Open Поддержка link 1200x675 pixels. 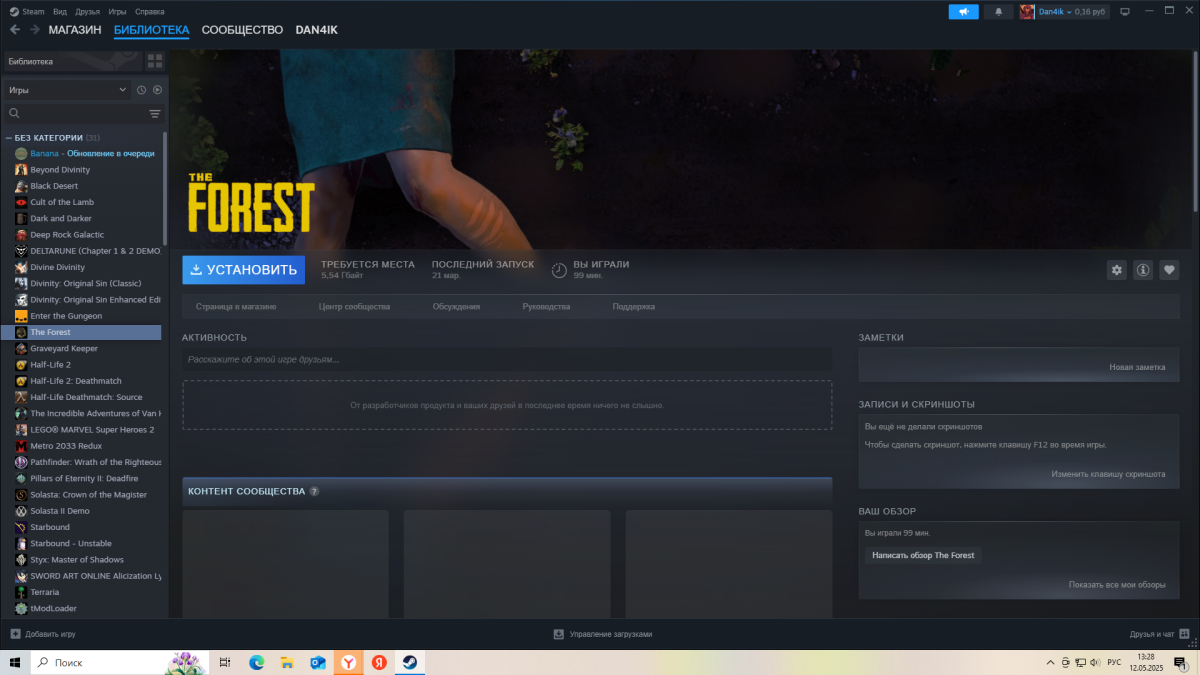[634, 307]
